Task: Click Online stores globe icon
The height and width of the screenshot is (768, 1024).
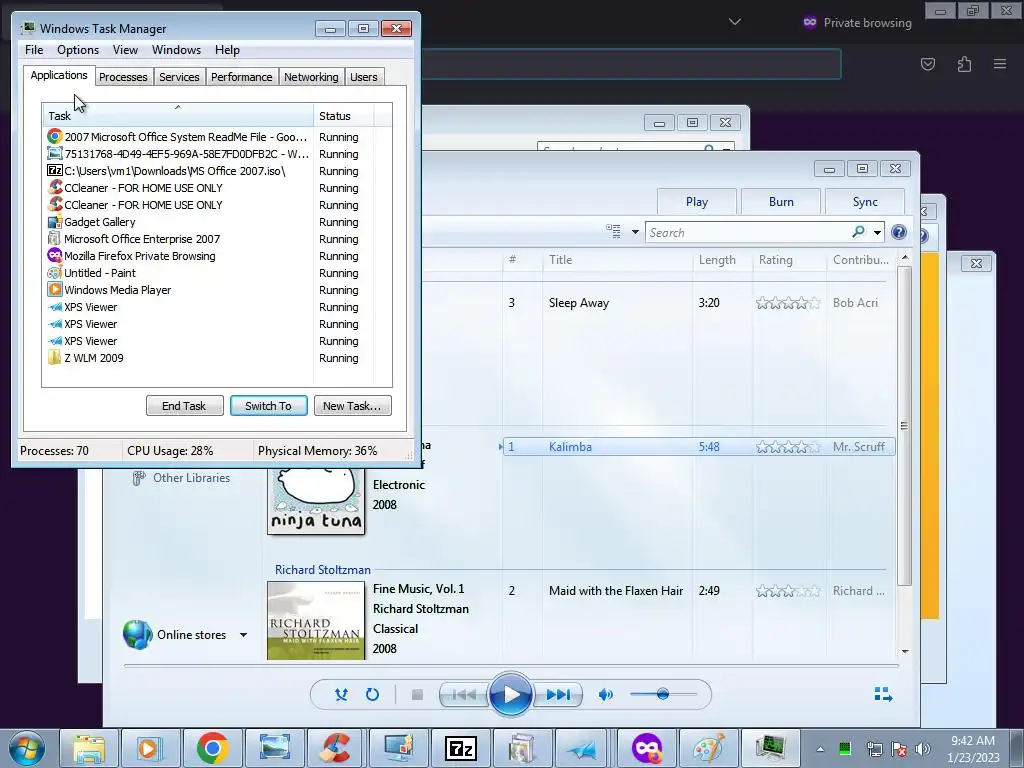Action: (138, 634)
